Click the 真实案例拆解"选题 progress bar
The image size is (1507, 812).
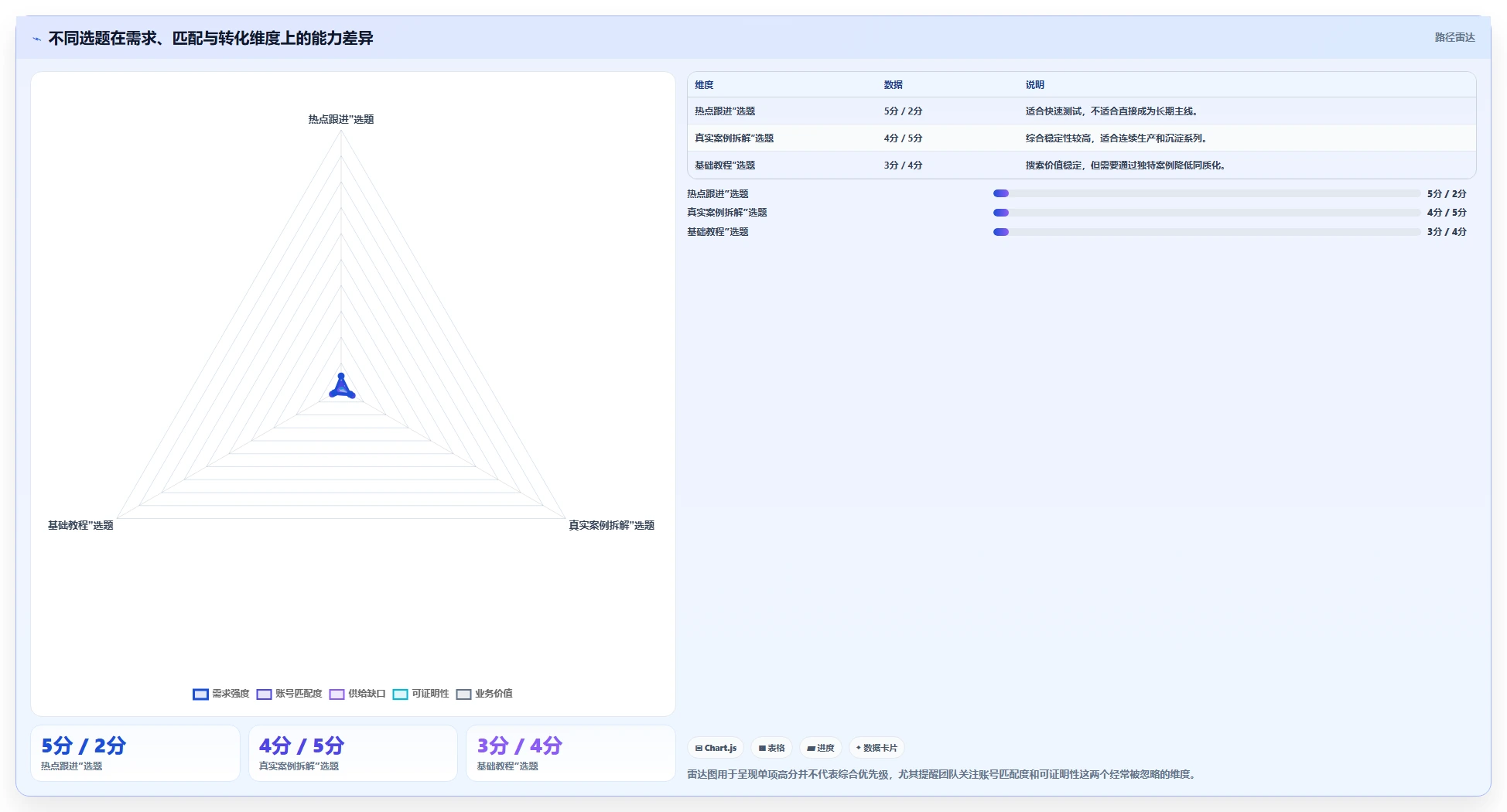[x=1207, y=213]
